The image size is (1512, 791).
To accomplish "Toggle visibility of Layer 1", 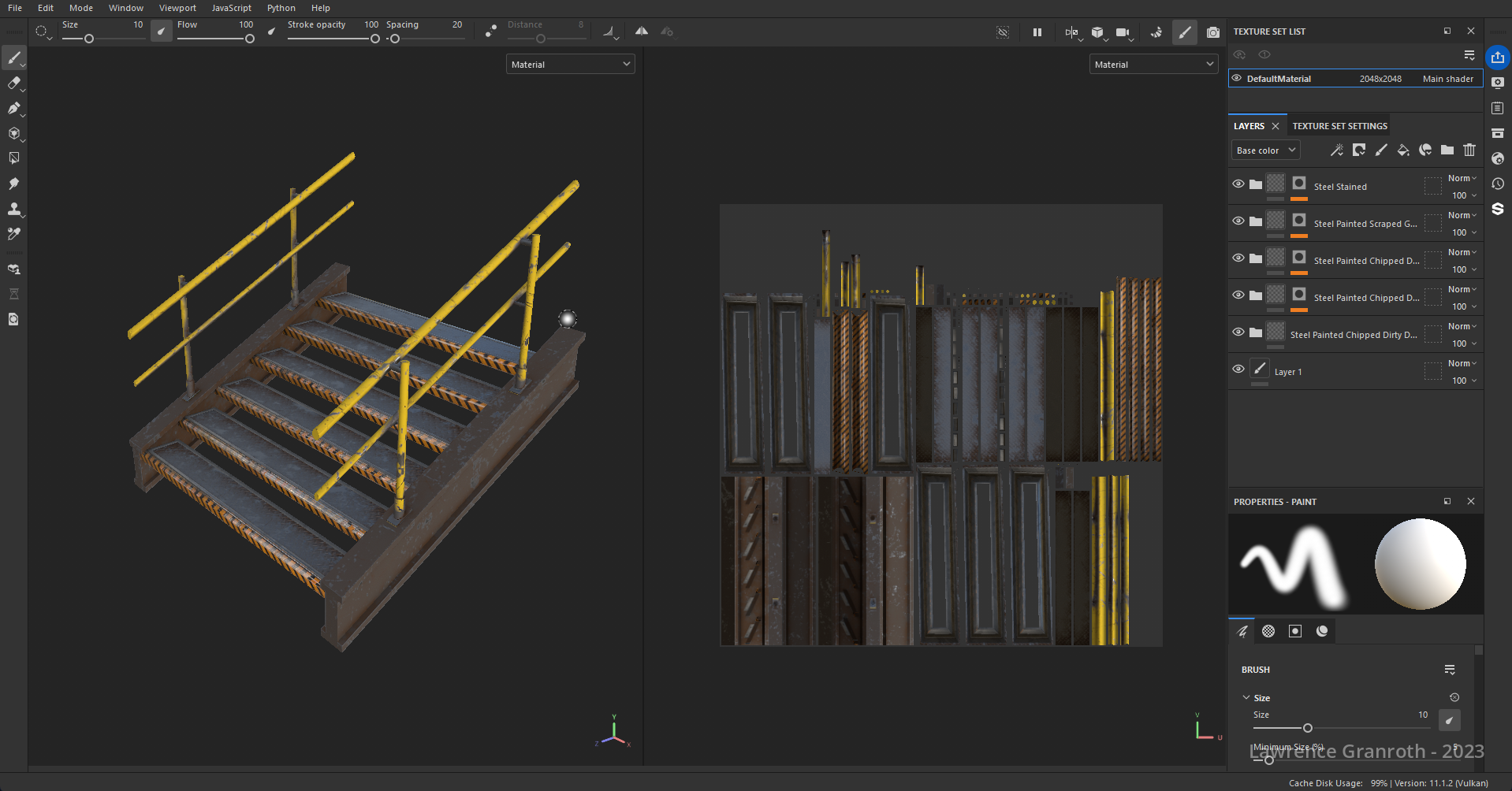I will coord(1238,370).
